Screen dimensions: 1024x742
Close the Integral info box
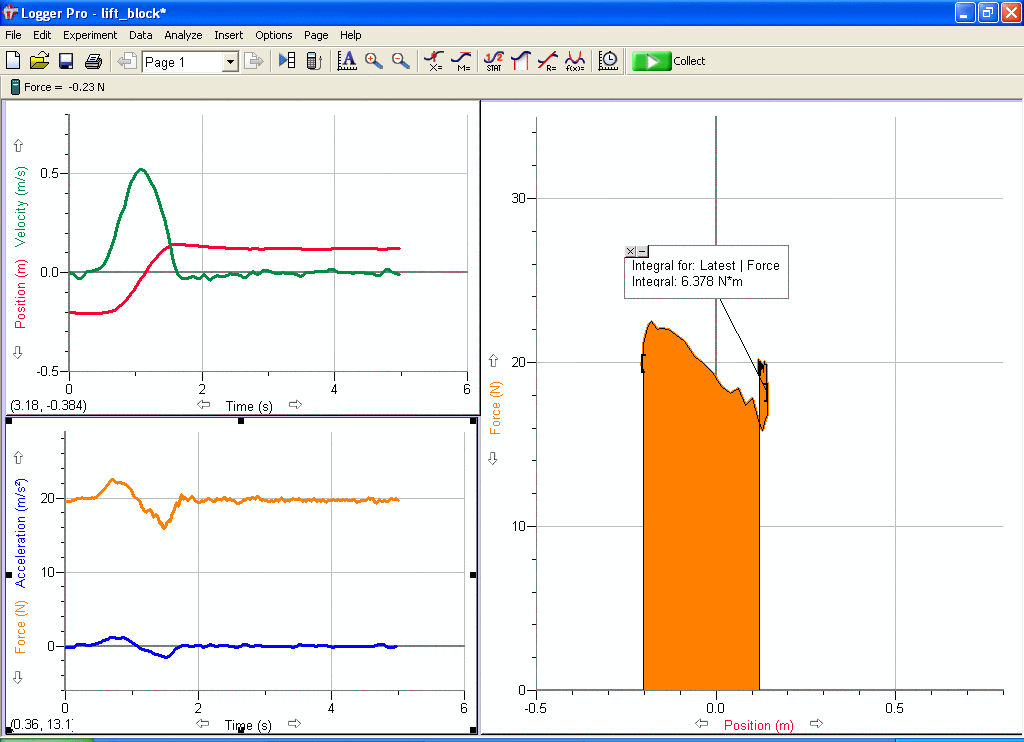coord(630,252)
